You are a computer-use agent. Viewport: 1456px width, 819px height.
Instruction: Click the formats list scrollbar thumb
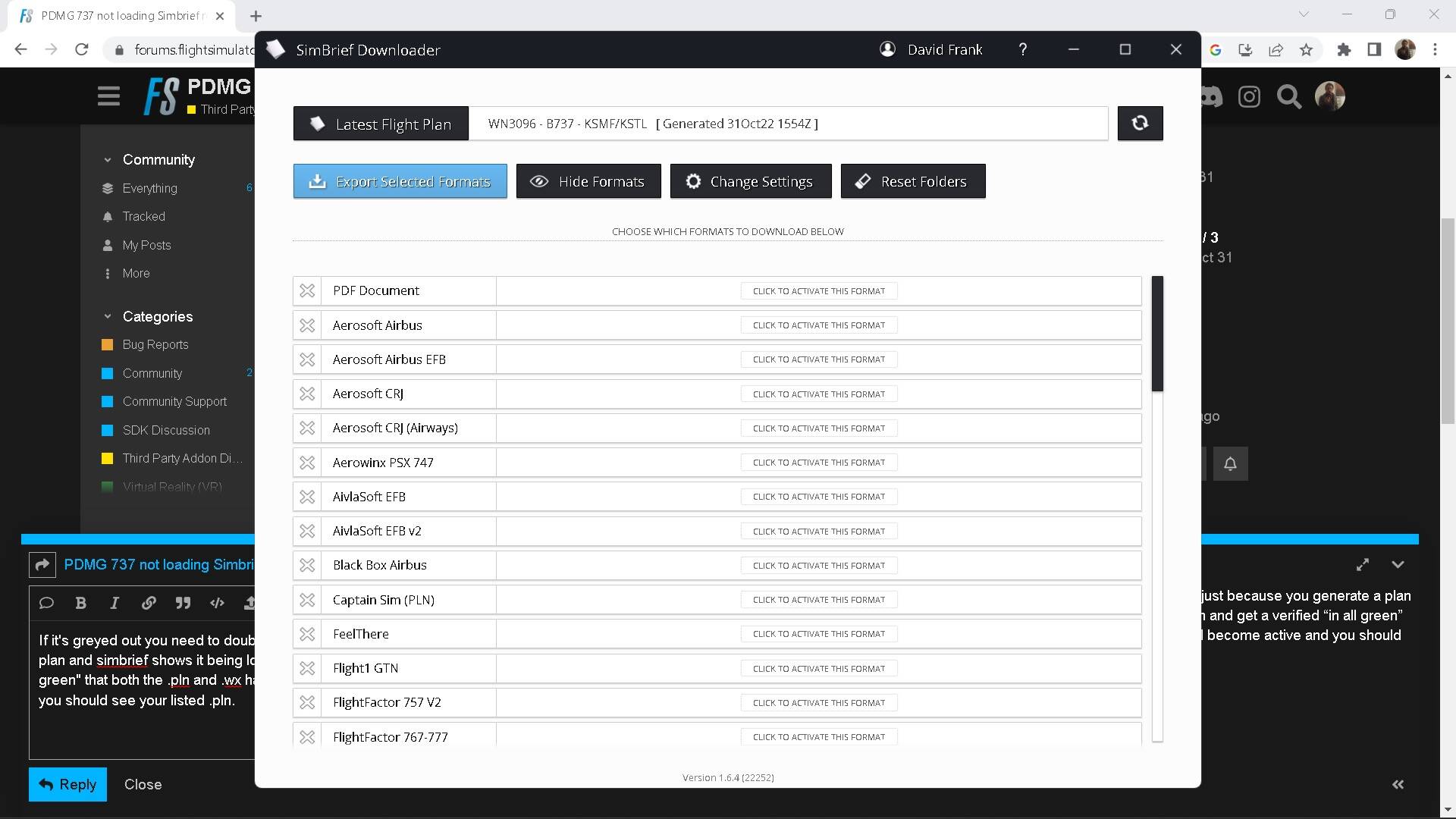tap(1157, 334)
